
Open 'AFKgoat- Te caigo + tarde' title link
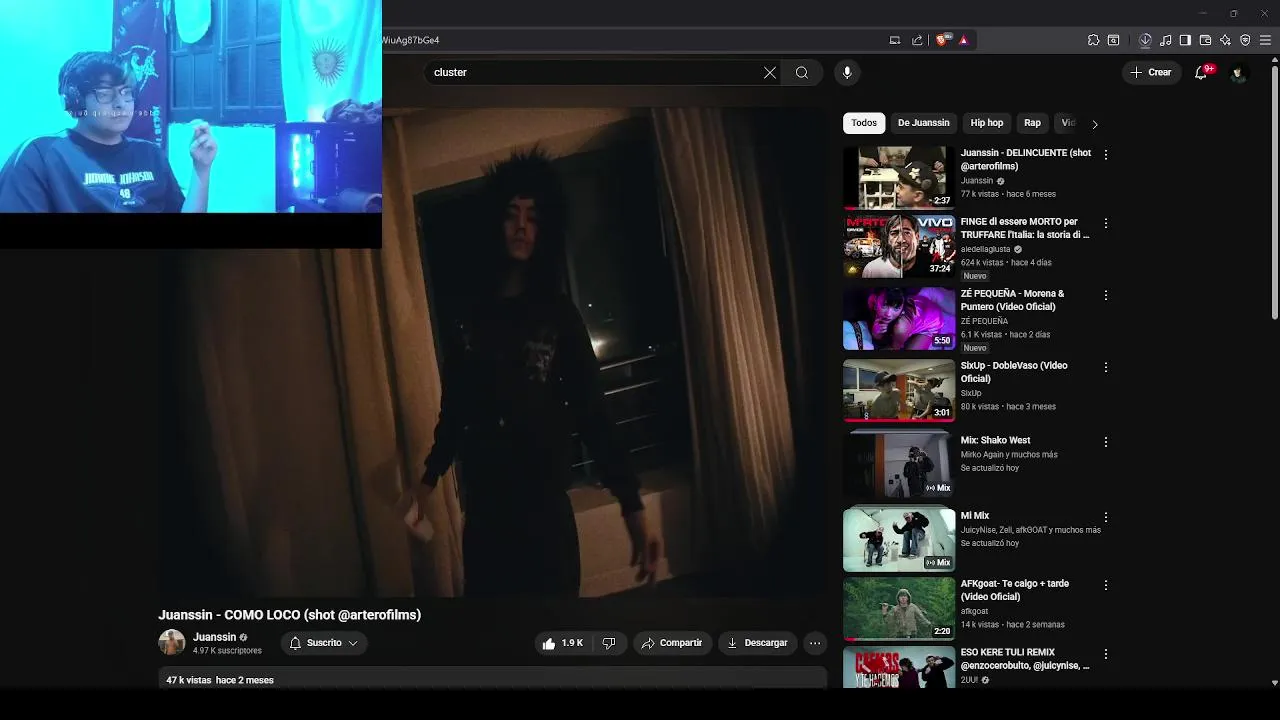(x=1015, y=590)
